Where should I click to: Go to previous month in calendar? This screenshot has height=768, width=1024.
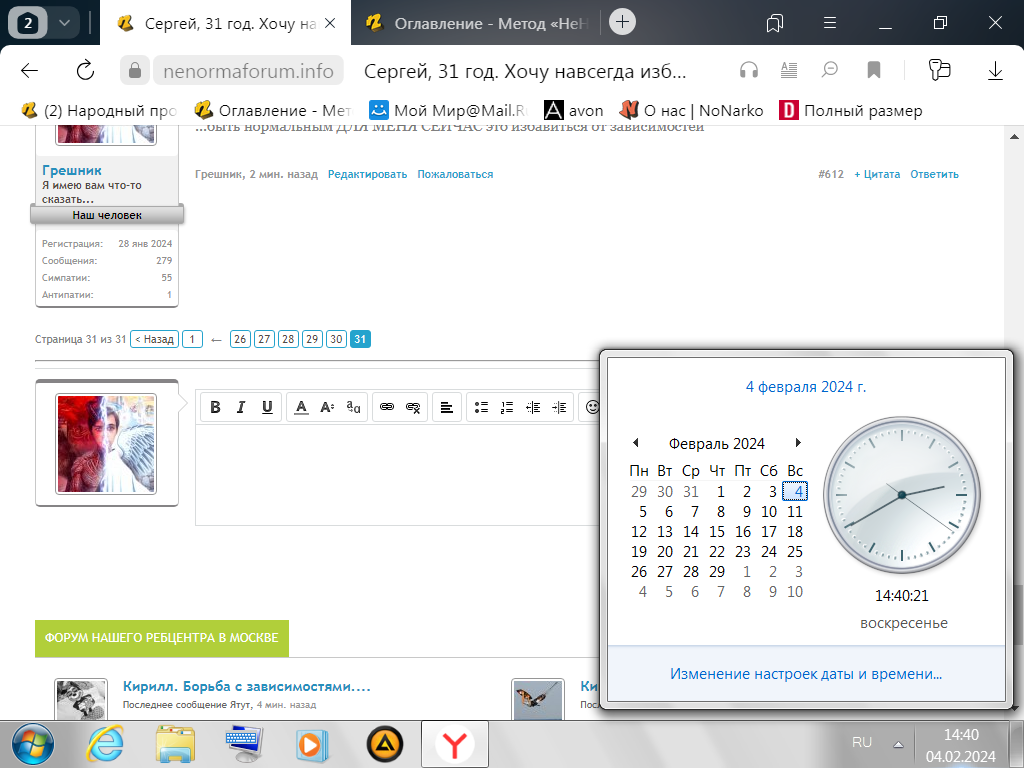click(x=635, y=443)
